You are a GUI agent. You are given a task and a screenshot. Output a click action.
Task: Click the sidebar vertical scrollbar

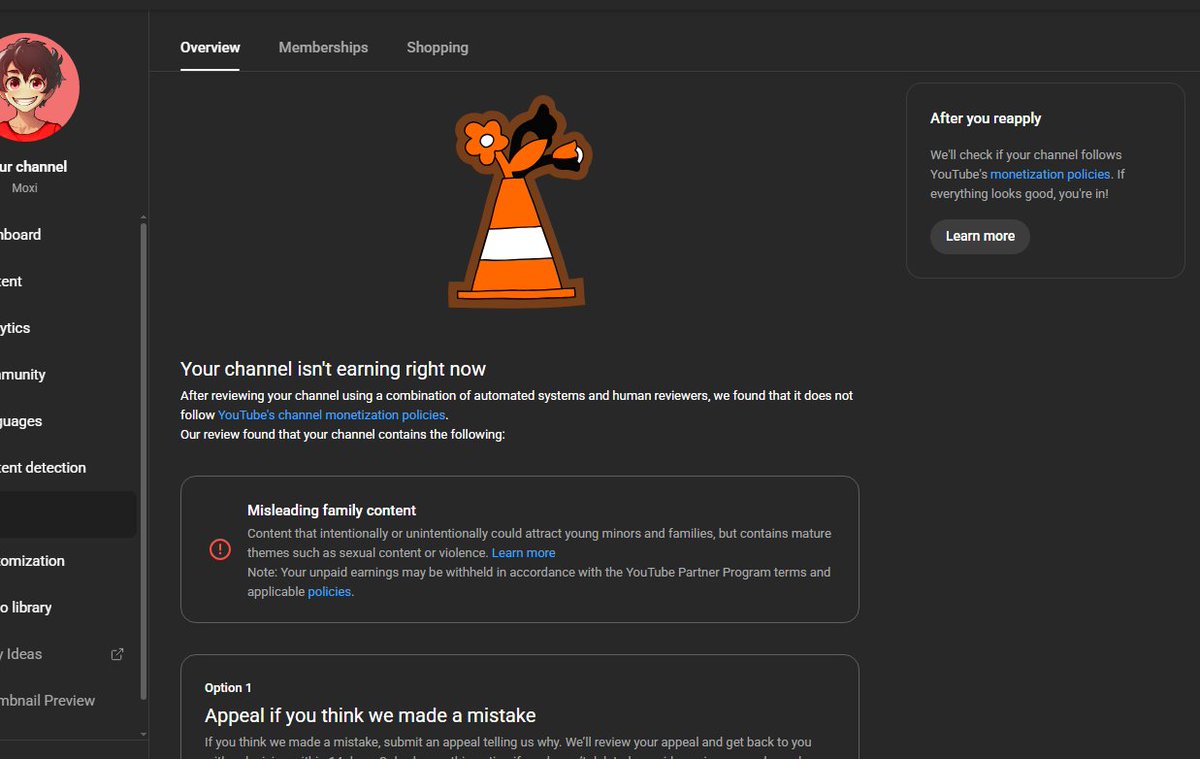click(143, 460)
